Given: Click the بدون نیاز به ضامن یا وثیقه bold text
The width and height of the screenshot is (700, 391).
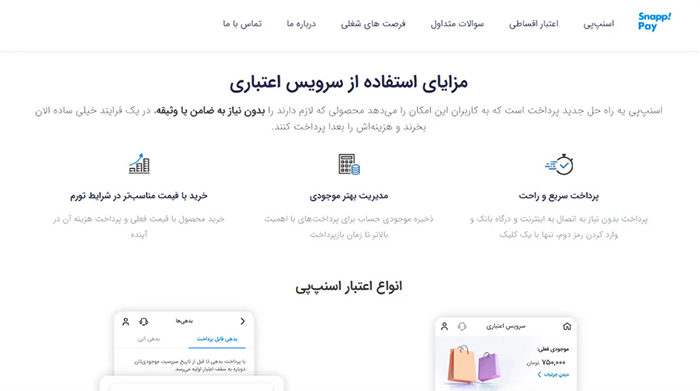Looking at the screenshot, I should pyautogui.click(x=210, y=111).
